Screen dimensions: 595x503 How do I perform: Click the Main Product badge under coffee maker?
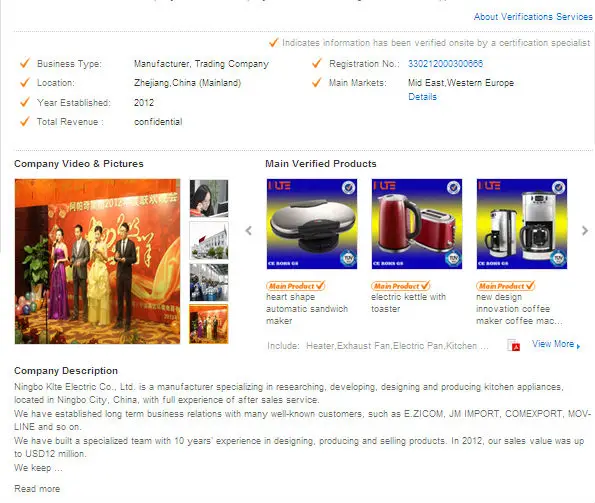click(x=506, y=286)
